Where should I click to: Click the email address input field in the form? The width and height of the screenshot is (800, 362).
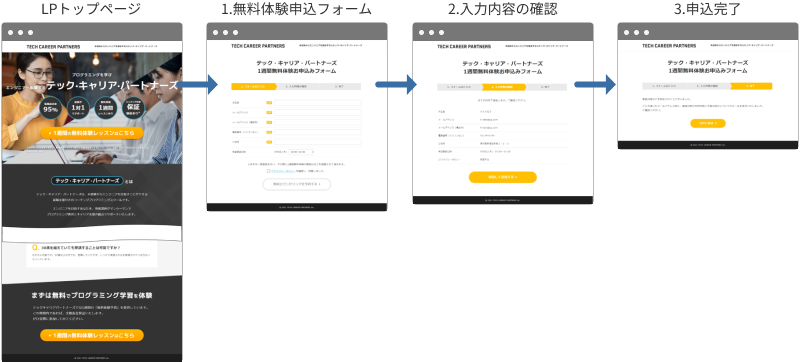[x=318, y=112]
